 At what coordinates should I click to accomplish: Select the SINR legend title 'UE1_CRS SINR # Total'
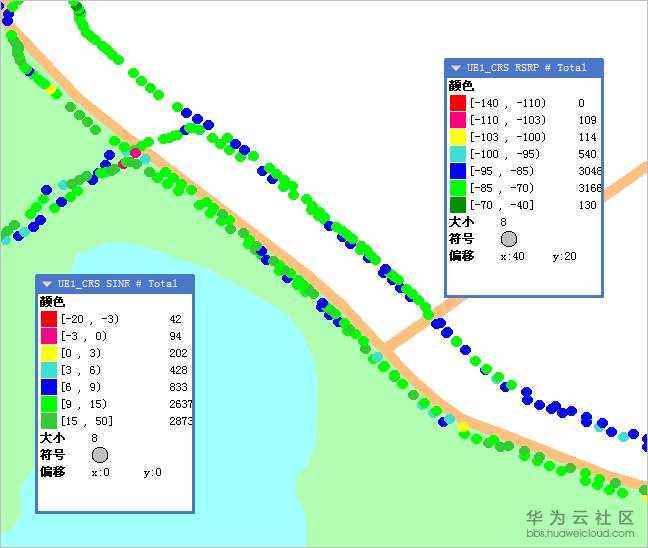(117, 284)
